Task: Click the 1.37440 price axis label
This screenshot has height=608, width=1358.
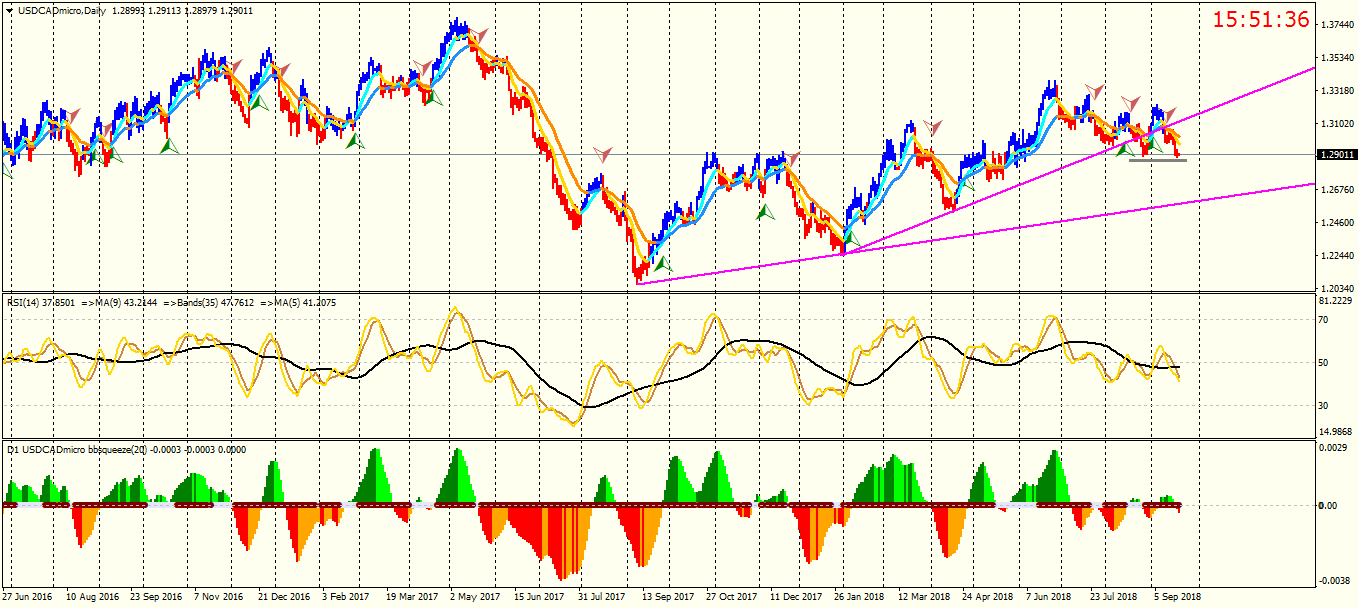Action: coord(1338,24)
